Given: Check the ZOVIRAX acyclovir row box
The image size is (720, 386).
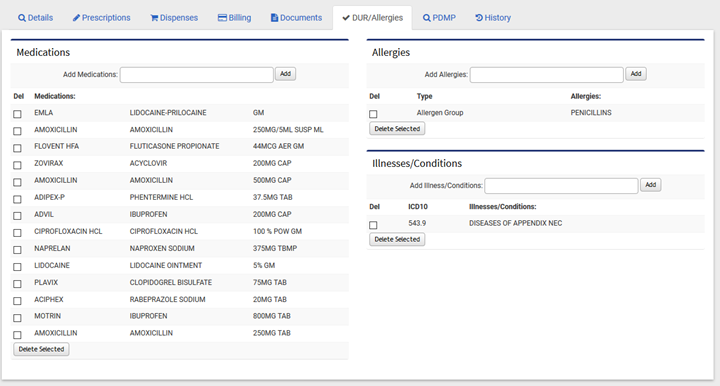Looking at the screenshot, I should tap(17, 165).
